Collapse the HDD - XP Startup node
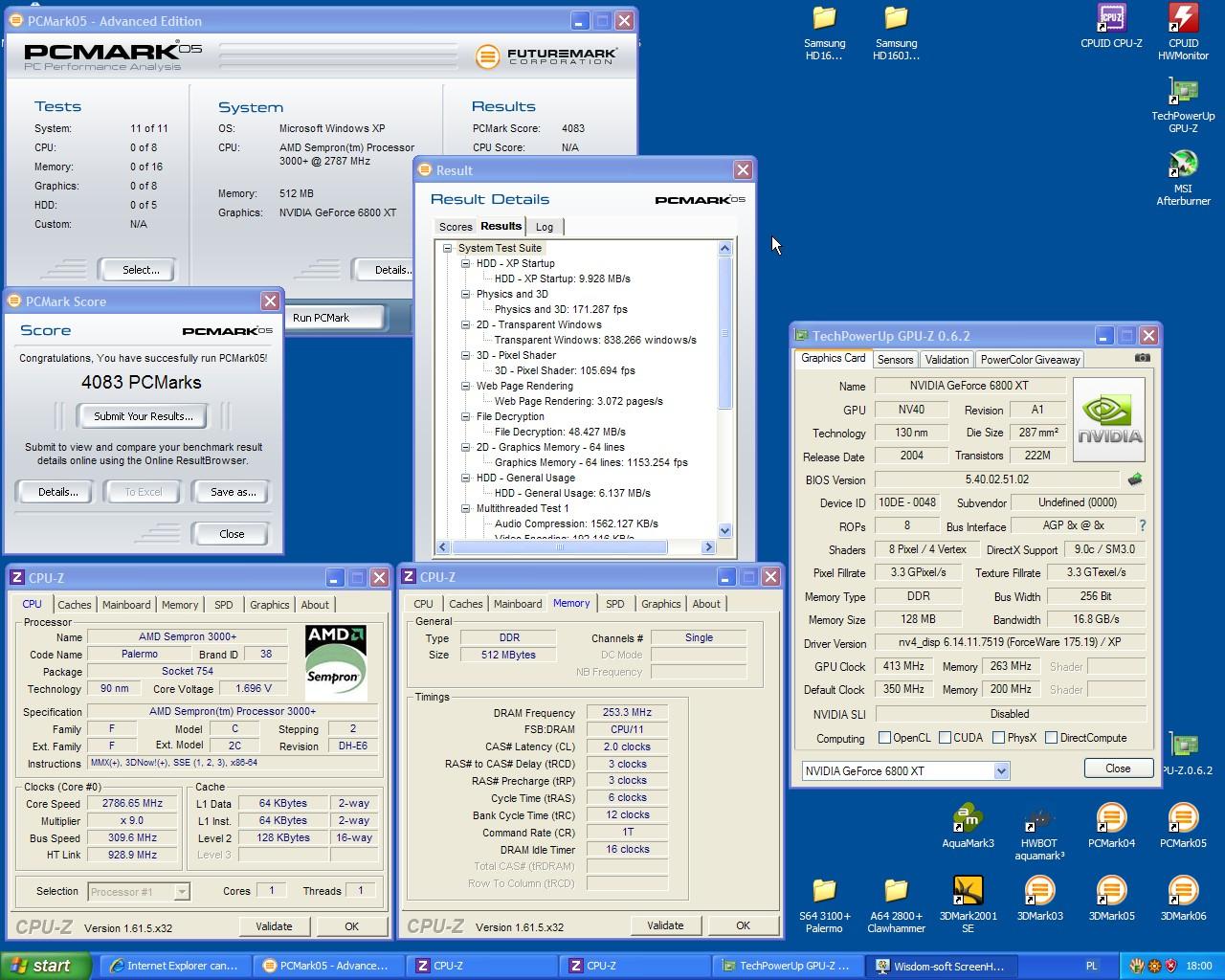 point(465,263)
